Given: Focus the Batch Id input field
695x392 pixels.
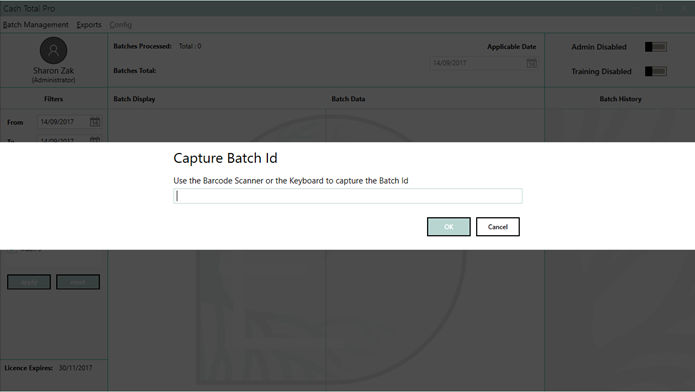Looking at the screenshot, I should pos(348,196).
